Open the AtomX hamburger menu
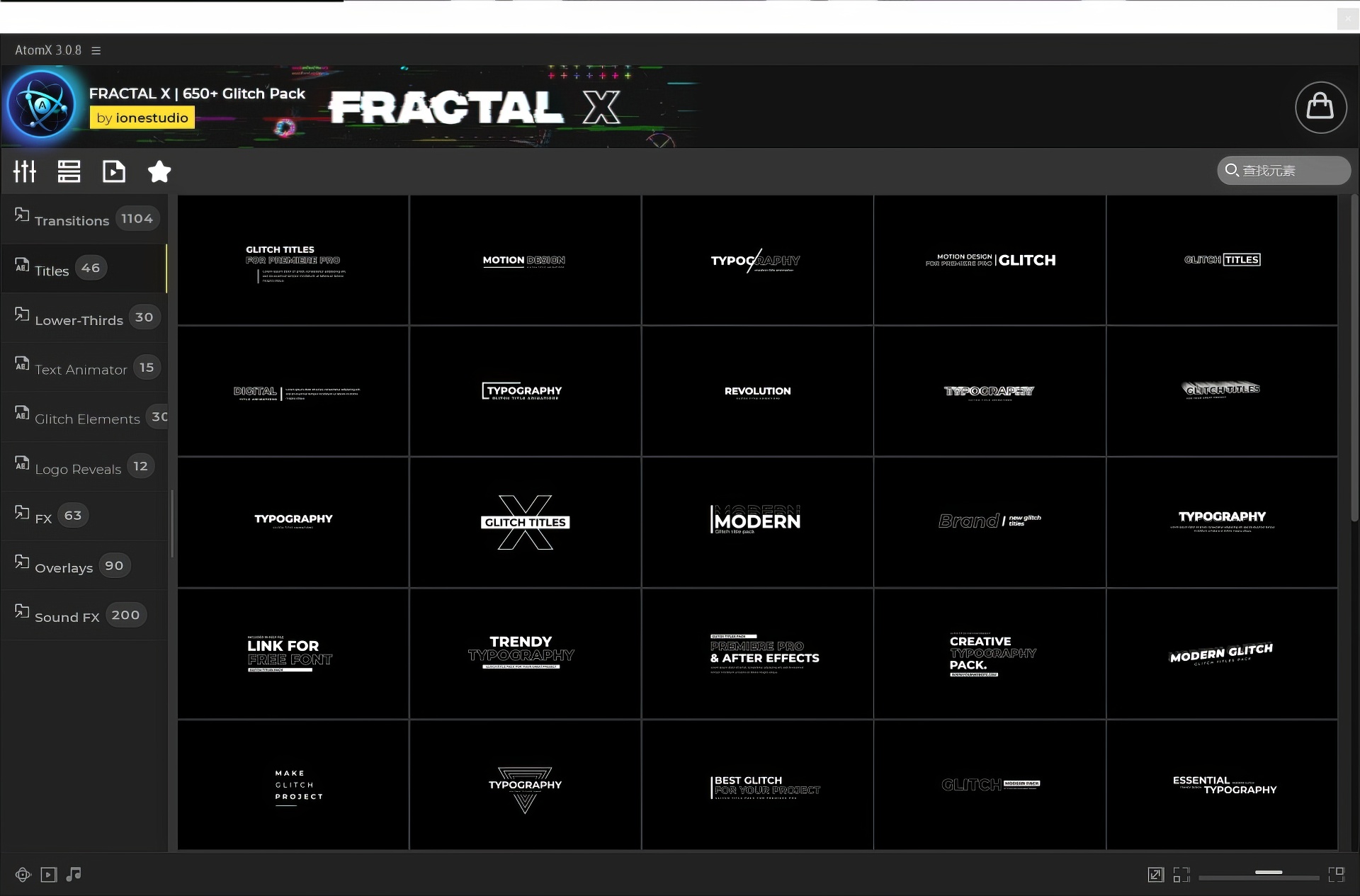Viewport: 1360px width, 896px height. [x=96, y=50]
